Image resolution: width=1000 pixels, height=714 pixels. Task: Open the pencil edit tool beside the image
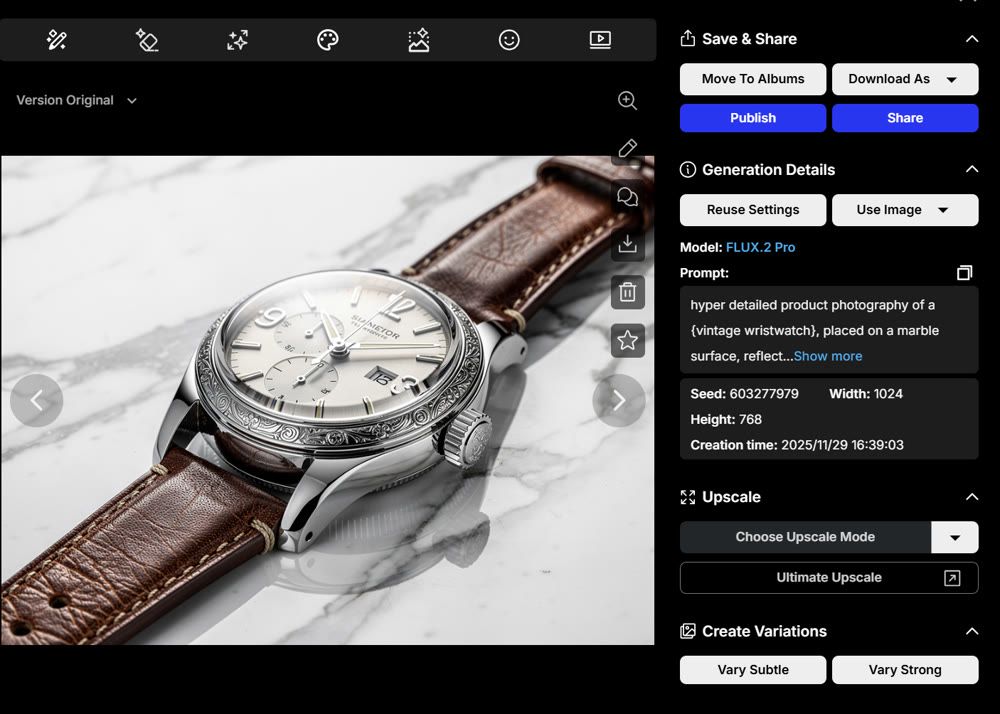pyautogui.click(x=627, y=148)
